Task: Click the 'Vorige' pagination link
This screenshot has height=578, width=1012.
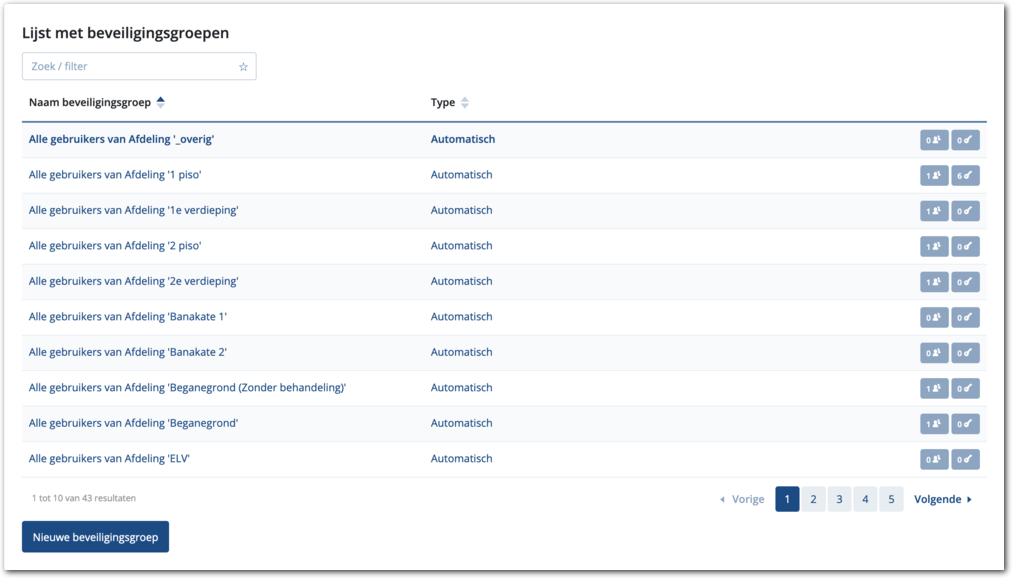Action: pyautogui.click(x=742, y=499)
